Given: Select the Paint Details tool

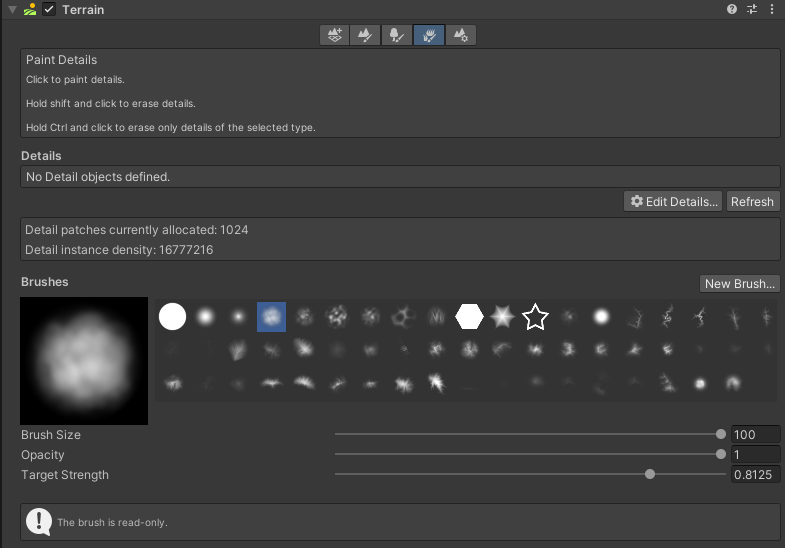Looking at the screenshot, I should 429,35.
